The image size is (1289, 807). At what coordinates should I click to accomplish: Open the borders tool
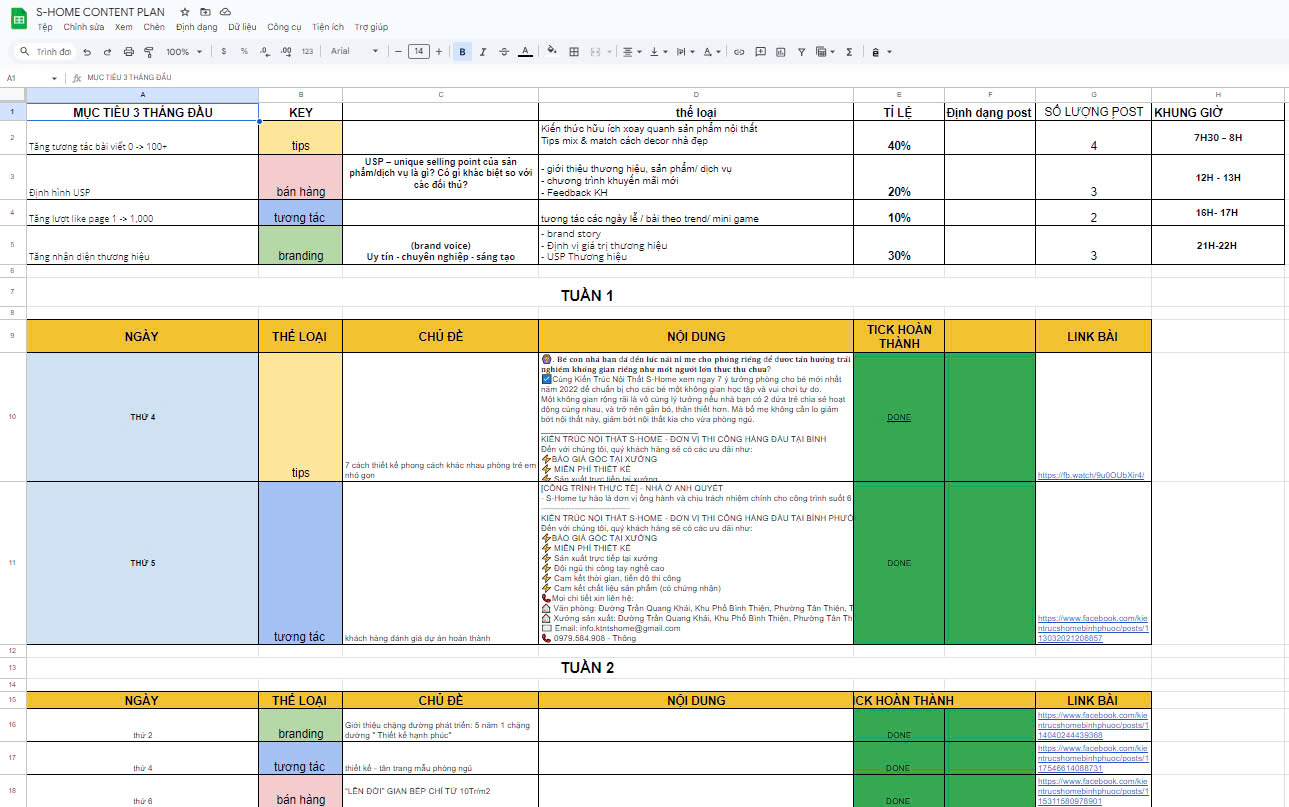coord(574,51)
